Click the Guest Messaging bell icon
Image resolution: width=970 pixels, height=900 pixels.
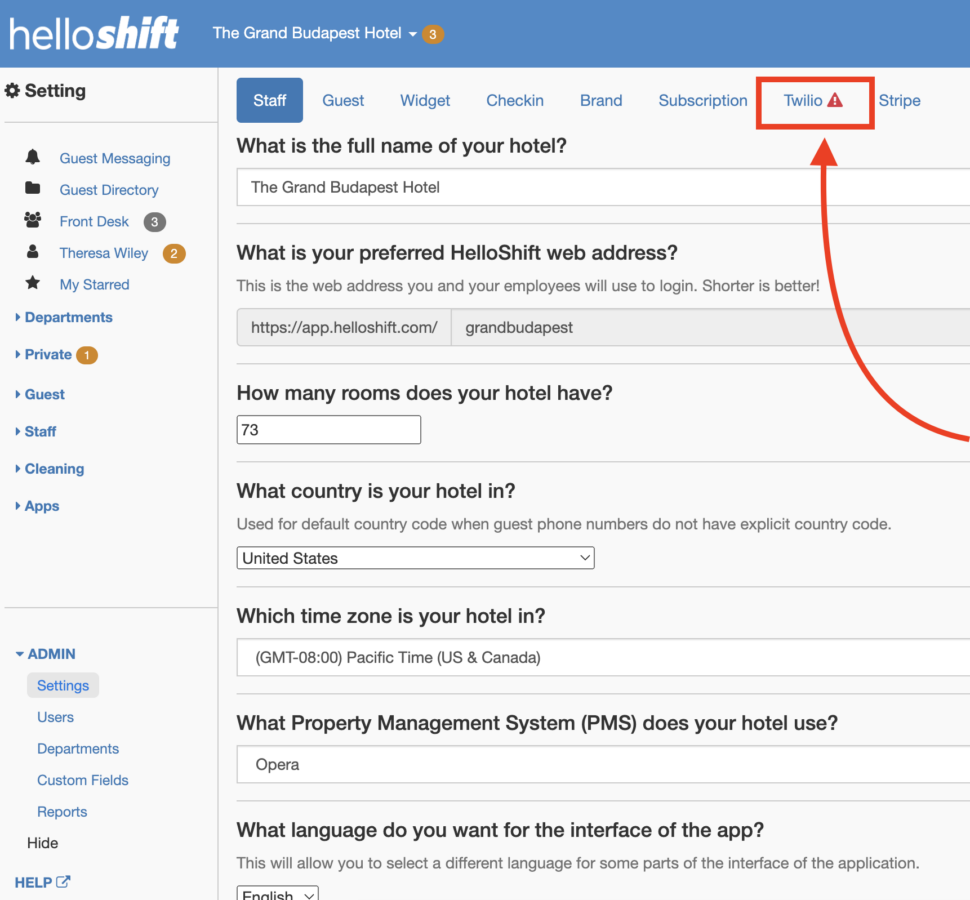(x=33, y=157)
